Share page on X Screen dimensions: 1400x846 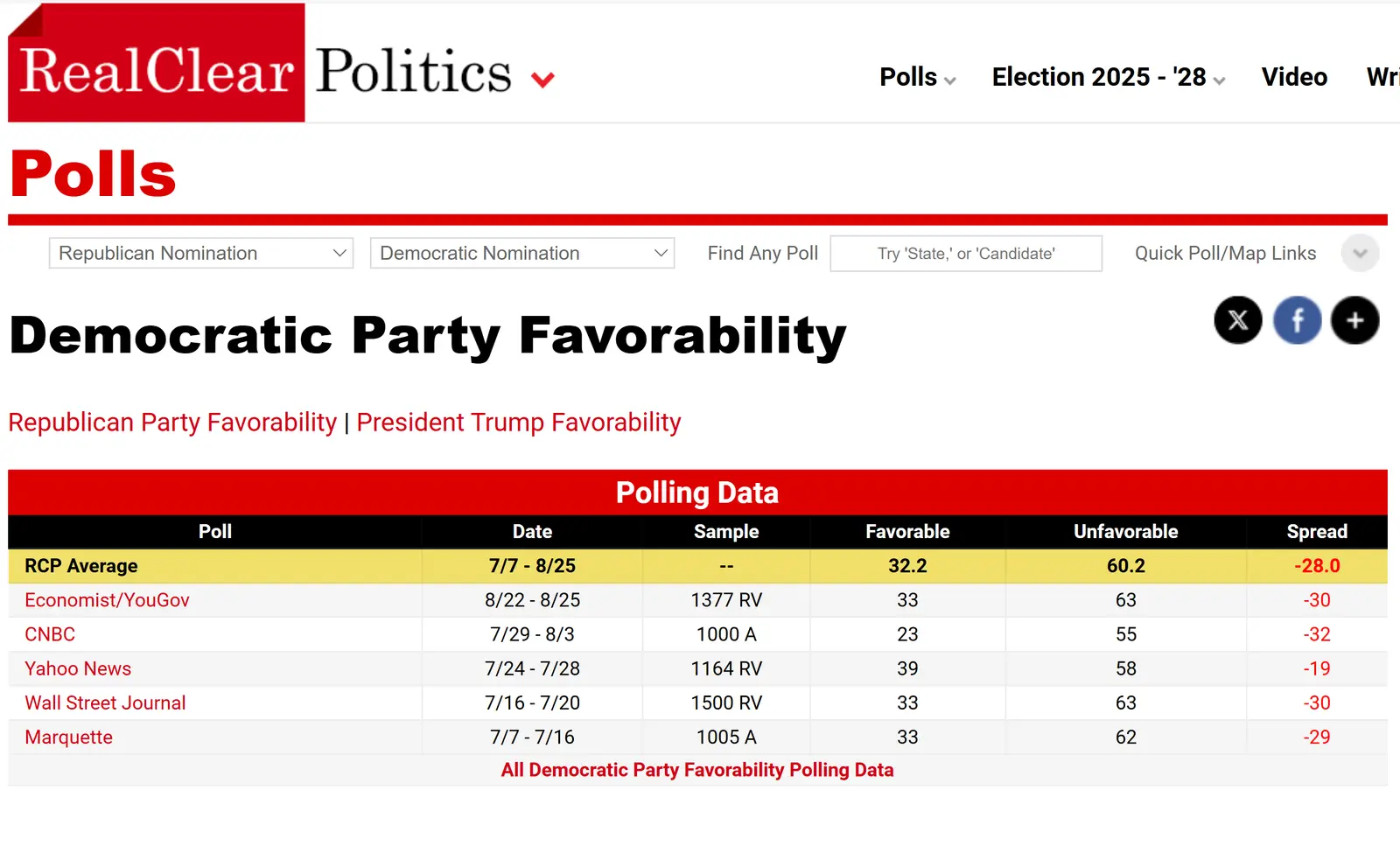point(1237,320)
